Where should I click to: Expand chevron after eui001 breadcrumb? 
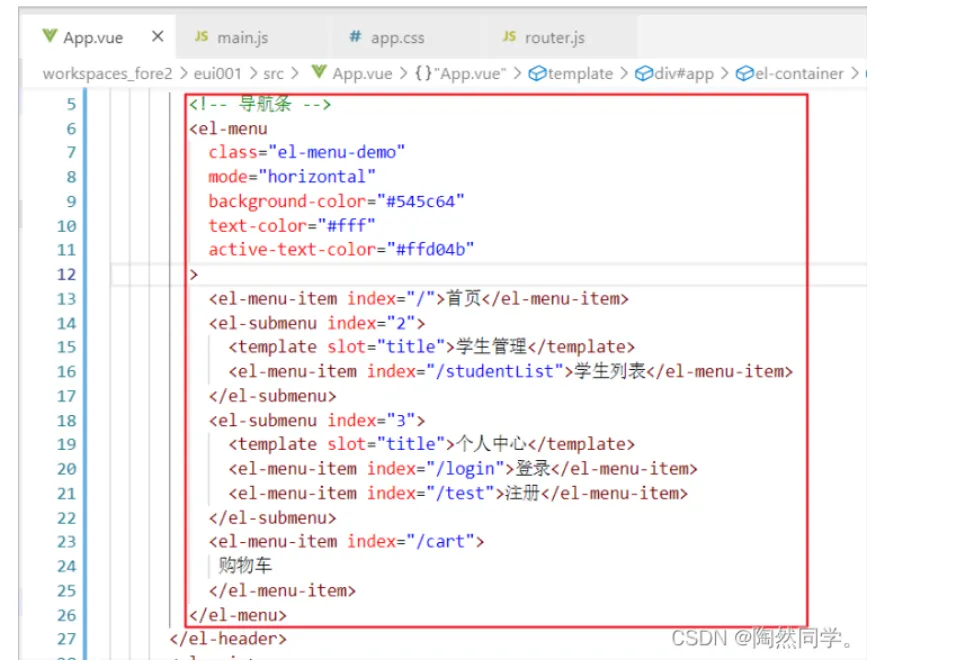pos(252,74)
